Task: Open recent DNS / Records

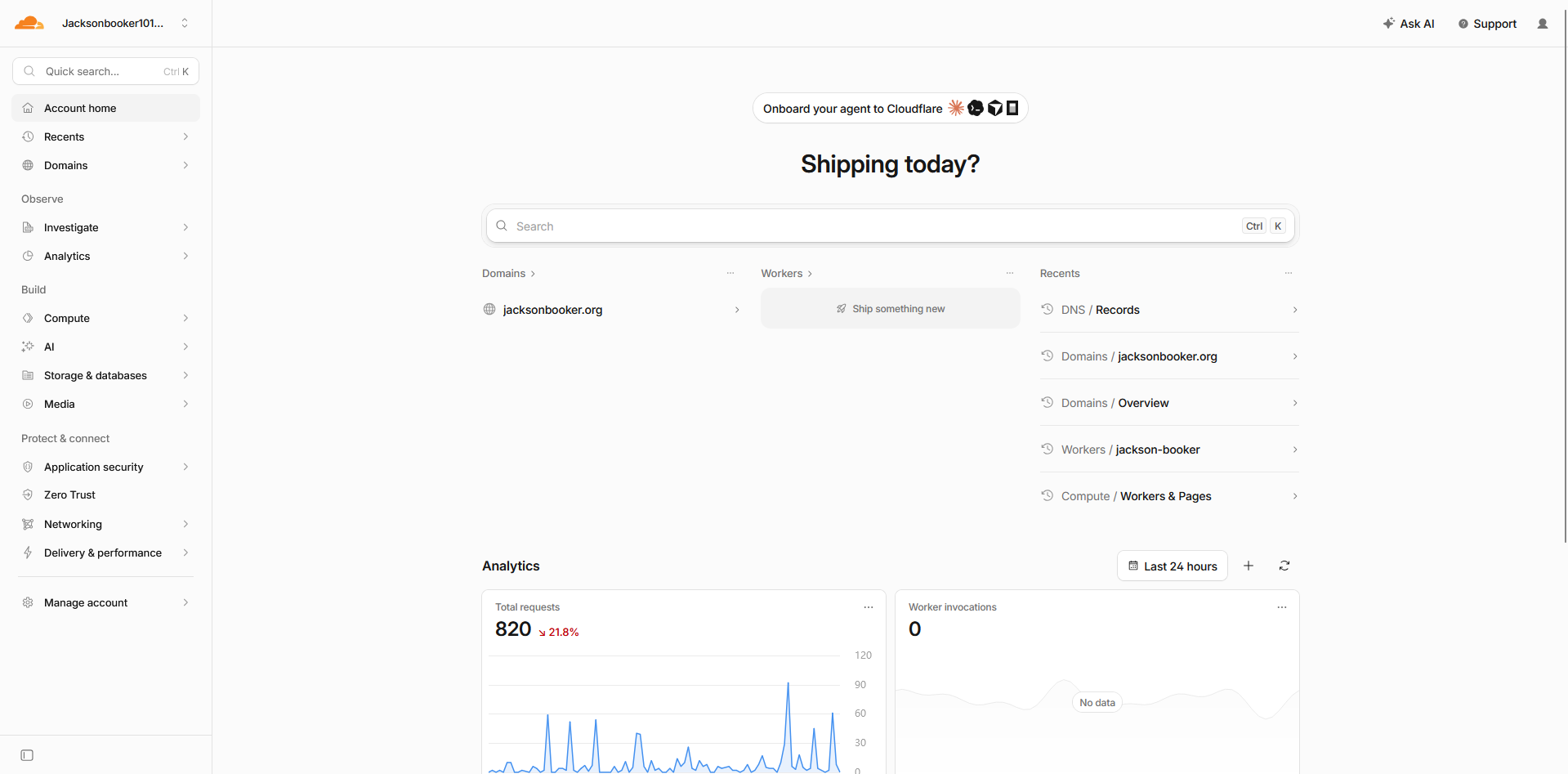Action: coord(1169,310)
